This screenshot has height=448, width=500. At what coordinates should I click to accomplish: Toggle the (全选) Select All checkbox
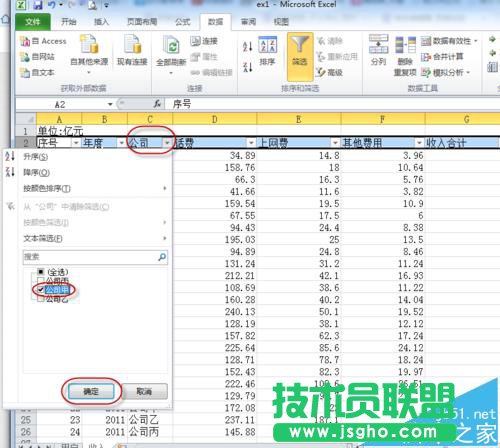[x=41, y=272]
